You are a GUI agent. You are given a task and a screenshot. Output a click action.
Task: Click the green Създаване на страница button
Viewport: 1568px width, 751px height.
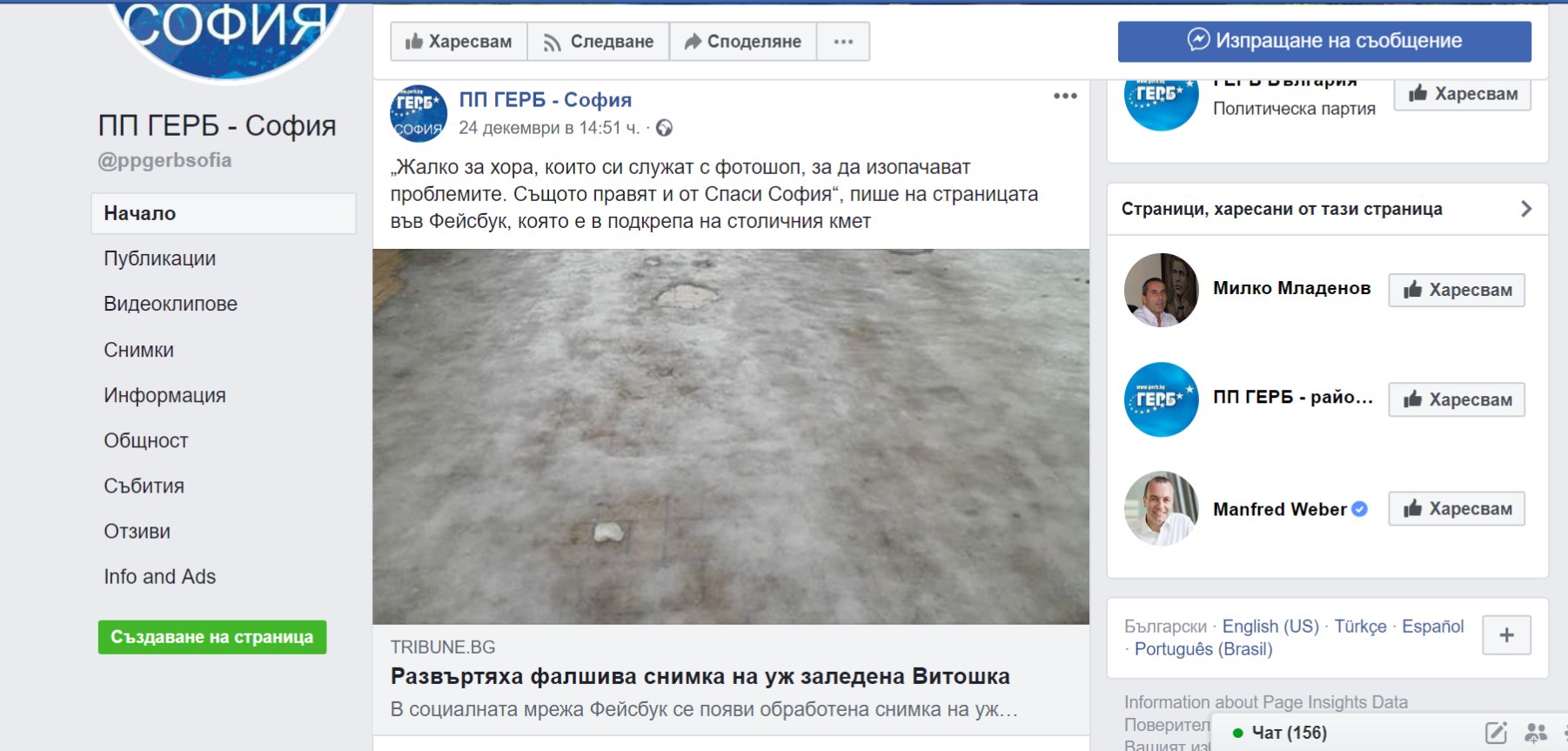tap(212, 637)
